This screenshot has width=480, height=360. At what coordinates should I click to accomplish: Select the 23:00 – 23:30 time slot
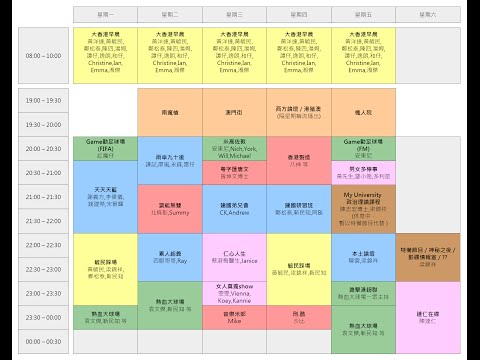pyautogui.click(x=43, y=293)
